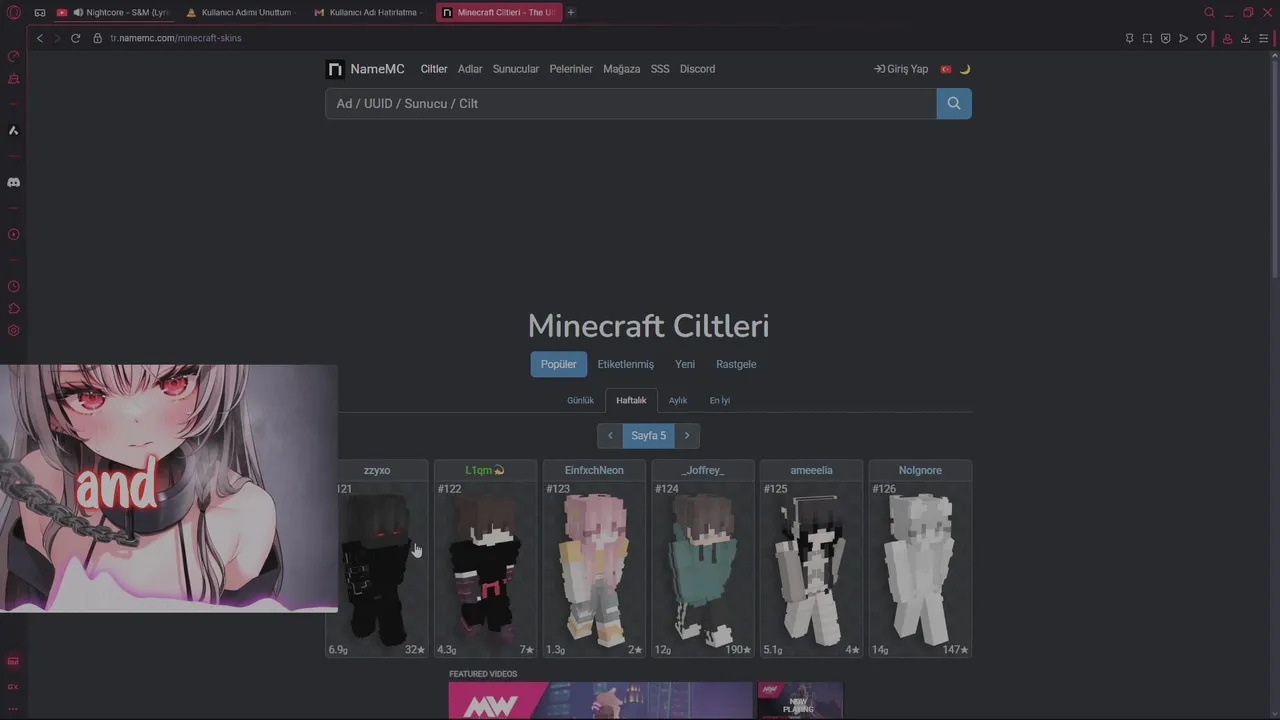Click the MW featured video thumbnail
Screen dimensions: 1280x720
click(601, 701)
